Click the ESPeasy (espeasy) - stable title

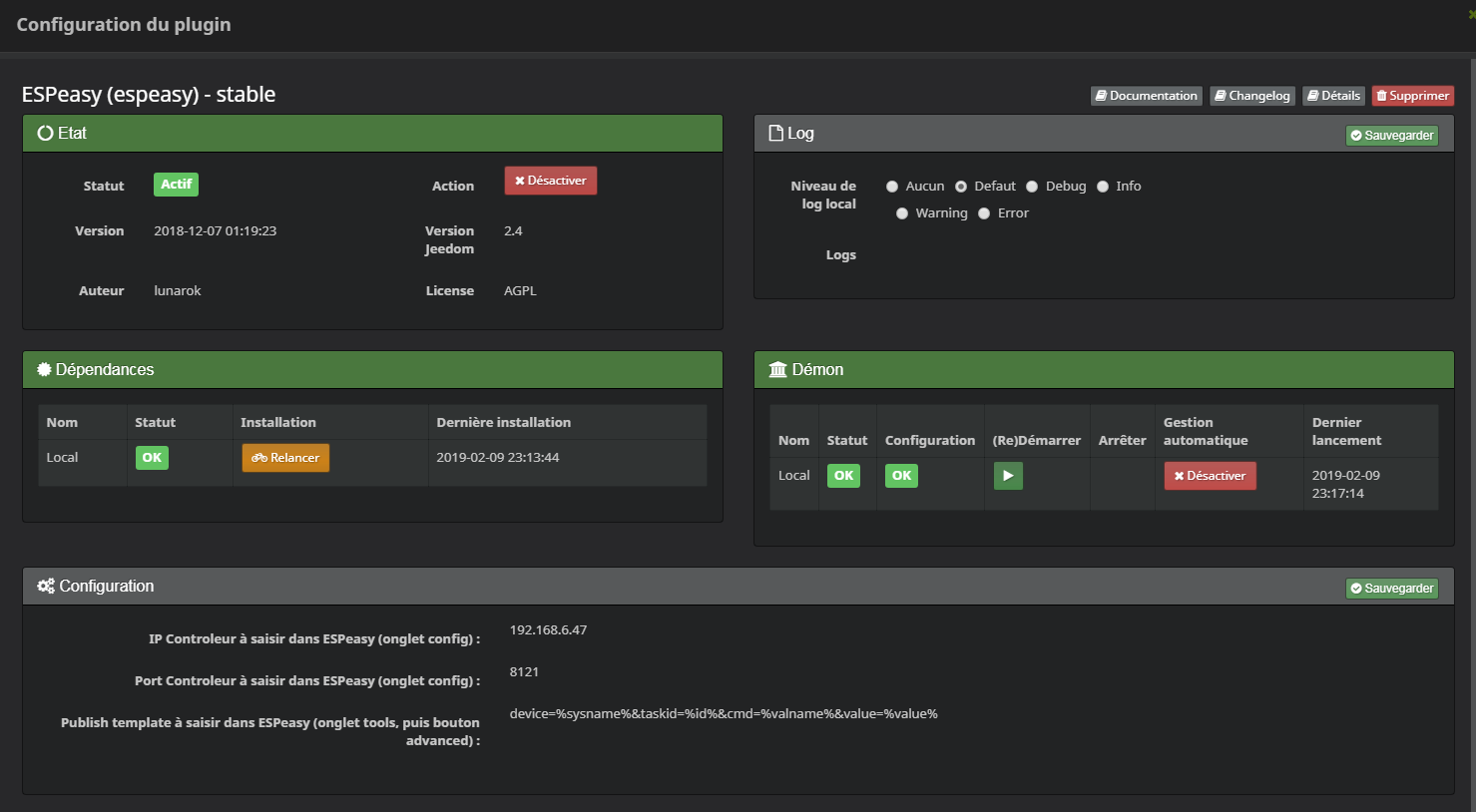click(149, 95)
